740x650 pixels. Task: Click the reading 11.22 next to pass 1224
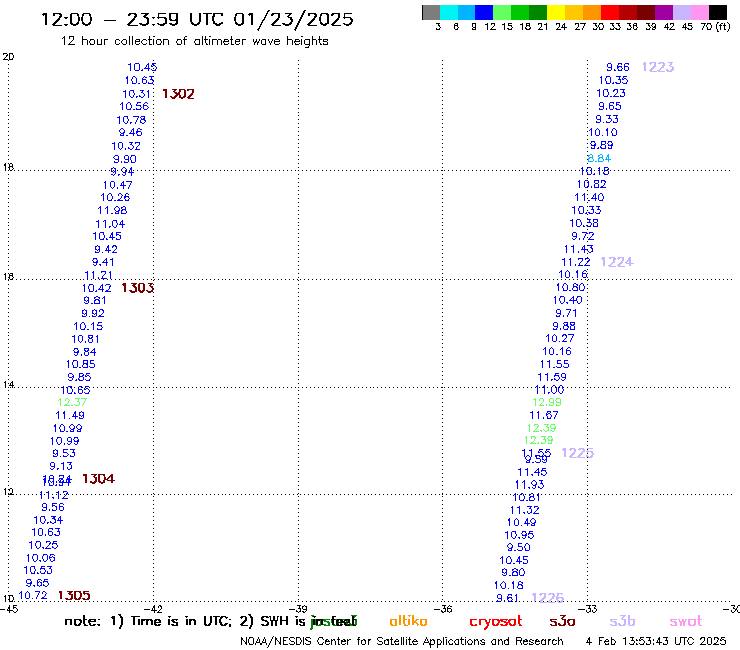click(x=576, y=262)
